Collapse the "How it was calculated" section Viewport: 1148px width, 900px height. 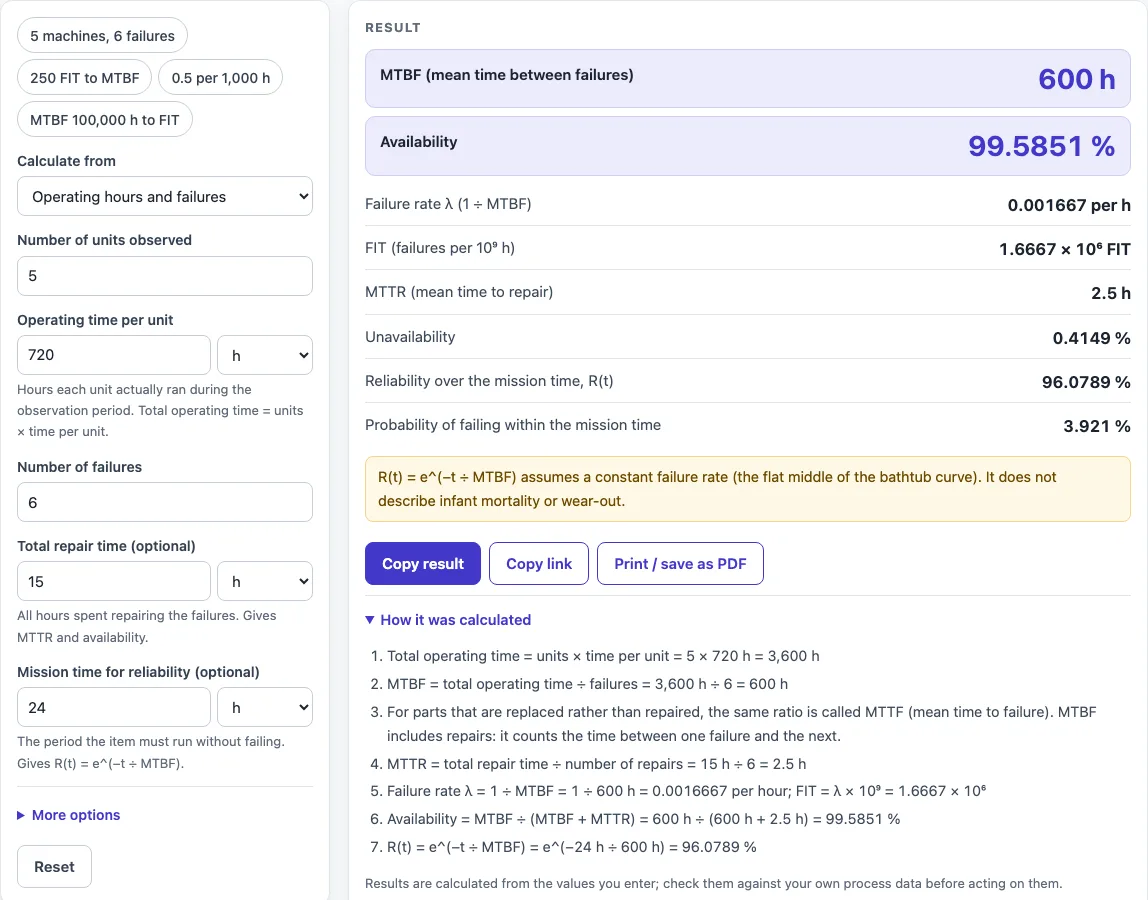coord(448,620)
